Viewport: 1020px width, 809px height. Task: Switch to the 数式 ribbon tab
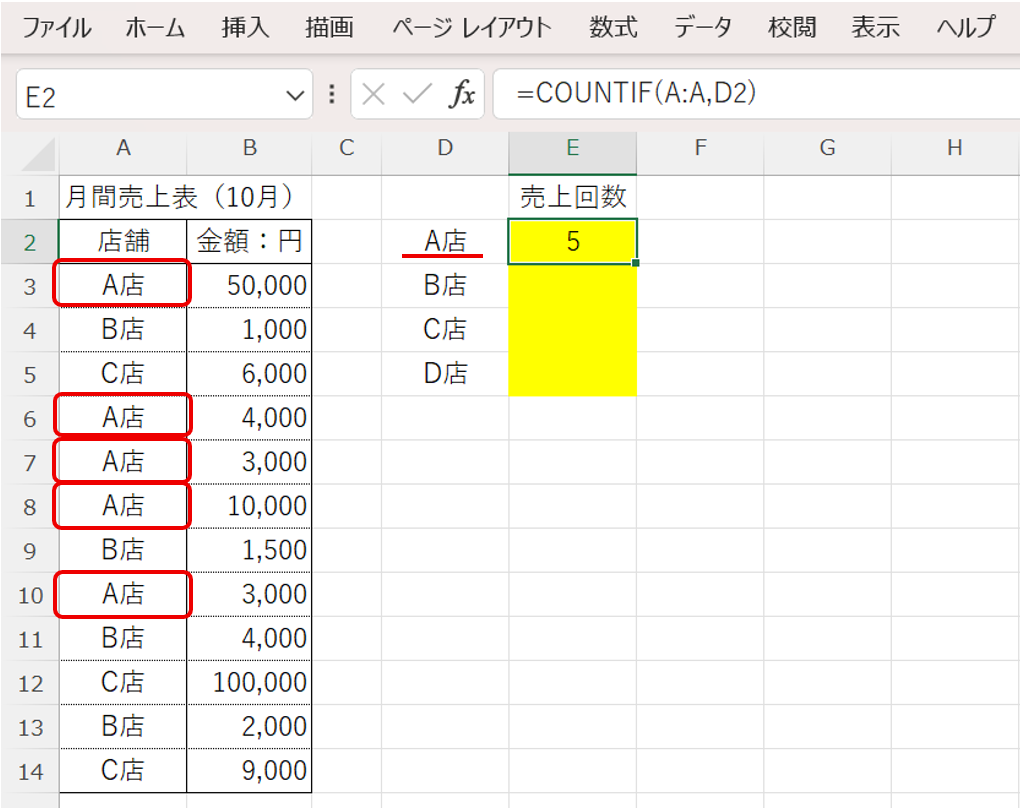coord(613,27)
